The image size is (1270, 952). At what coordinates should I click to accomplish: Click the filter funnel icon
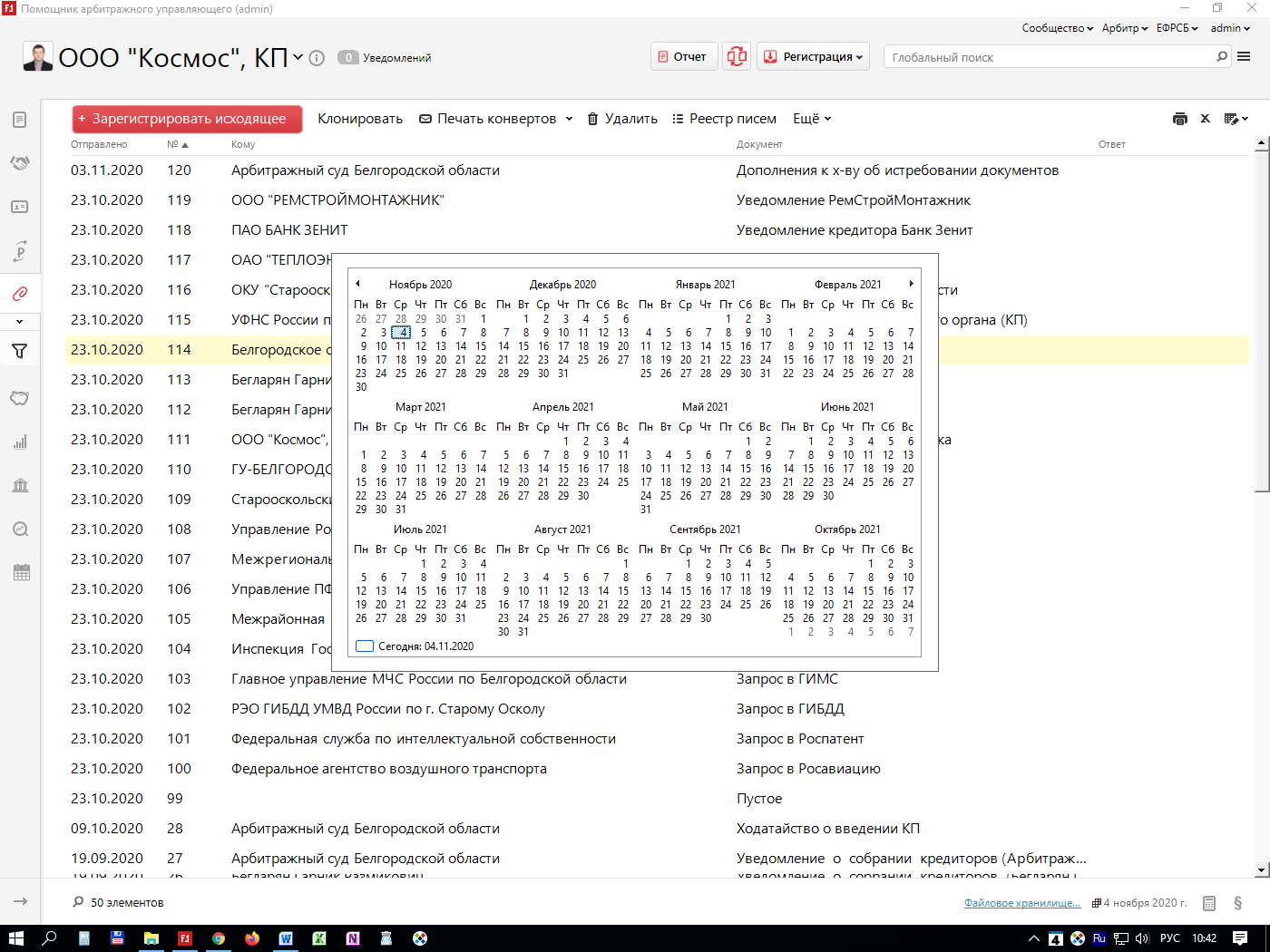tap(20, 351)
